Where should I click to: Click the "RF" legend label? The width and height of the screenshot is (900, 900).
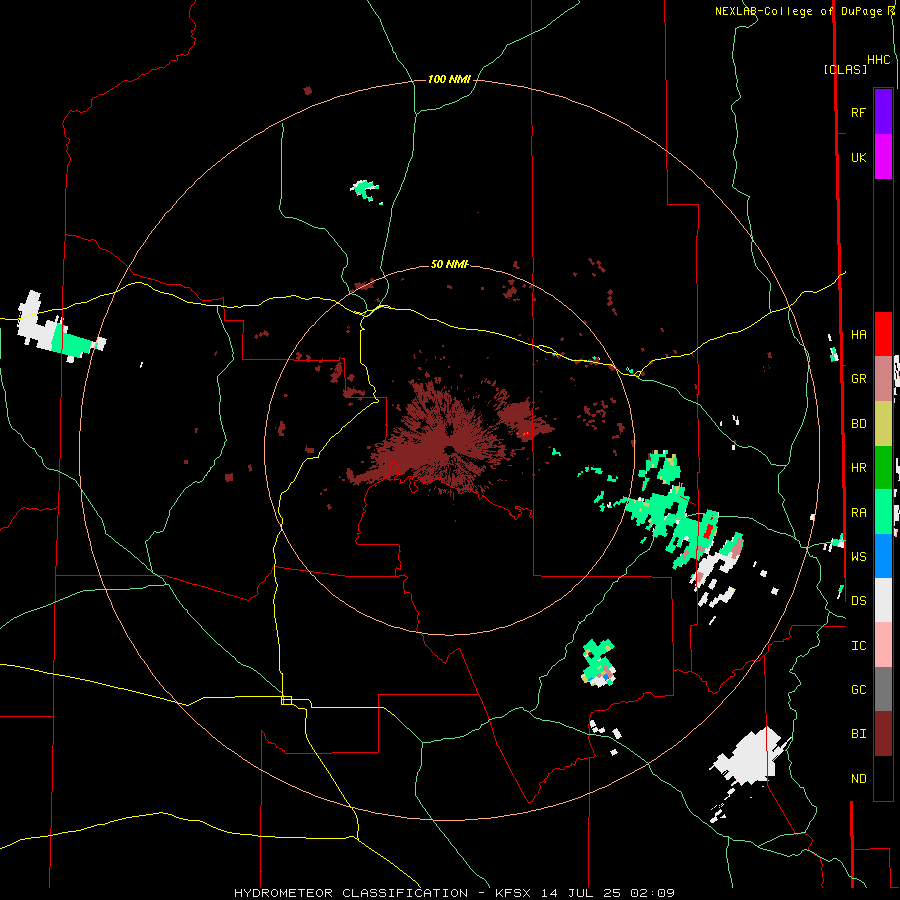click(858, 112)
